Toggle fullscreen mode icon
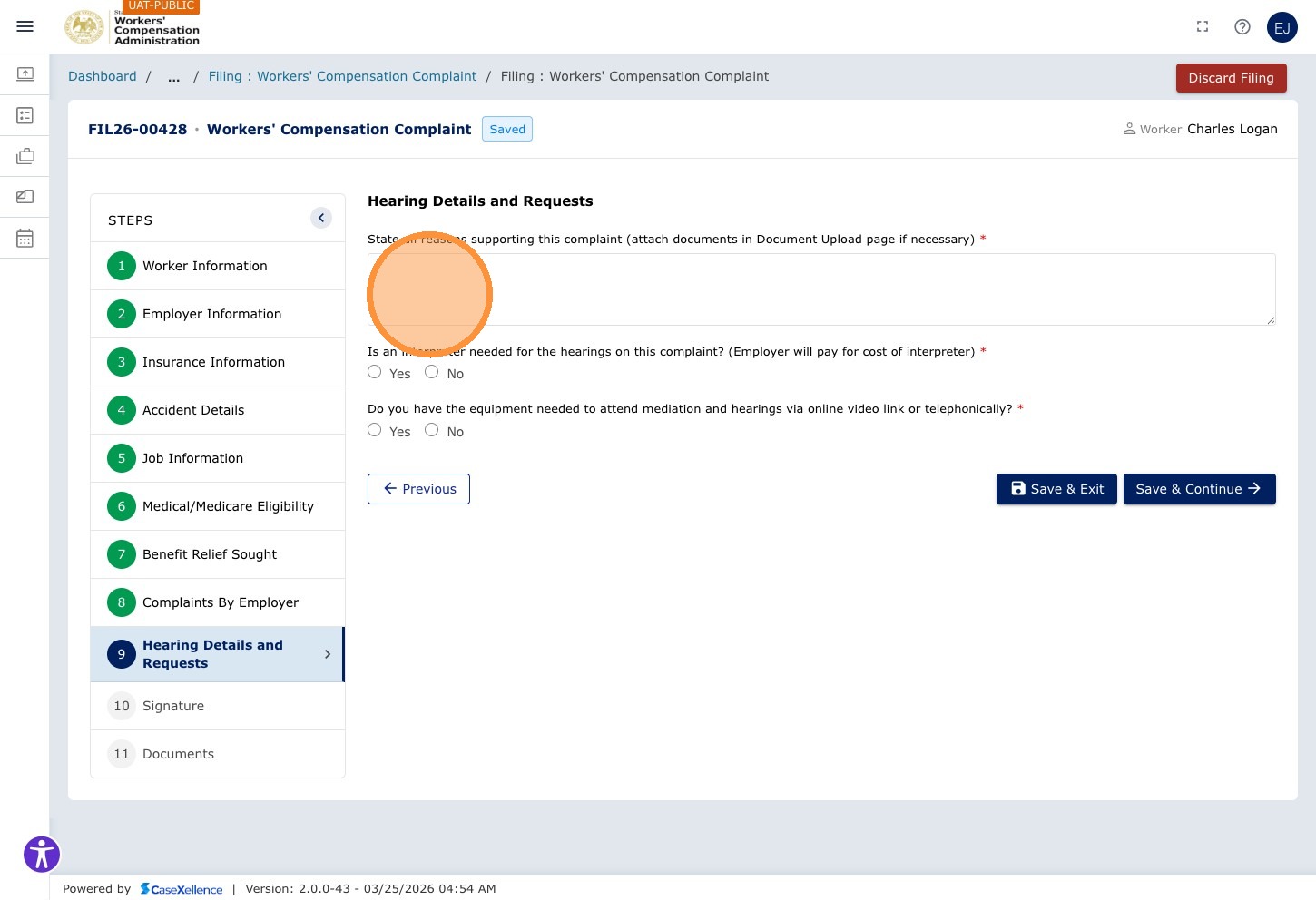1316x900 pixels. click(x=1203, y=26)
